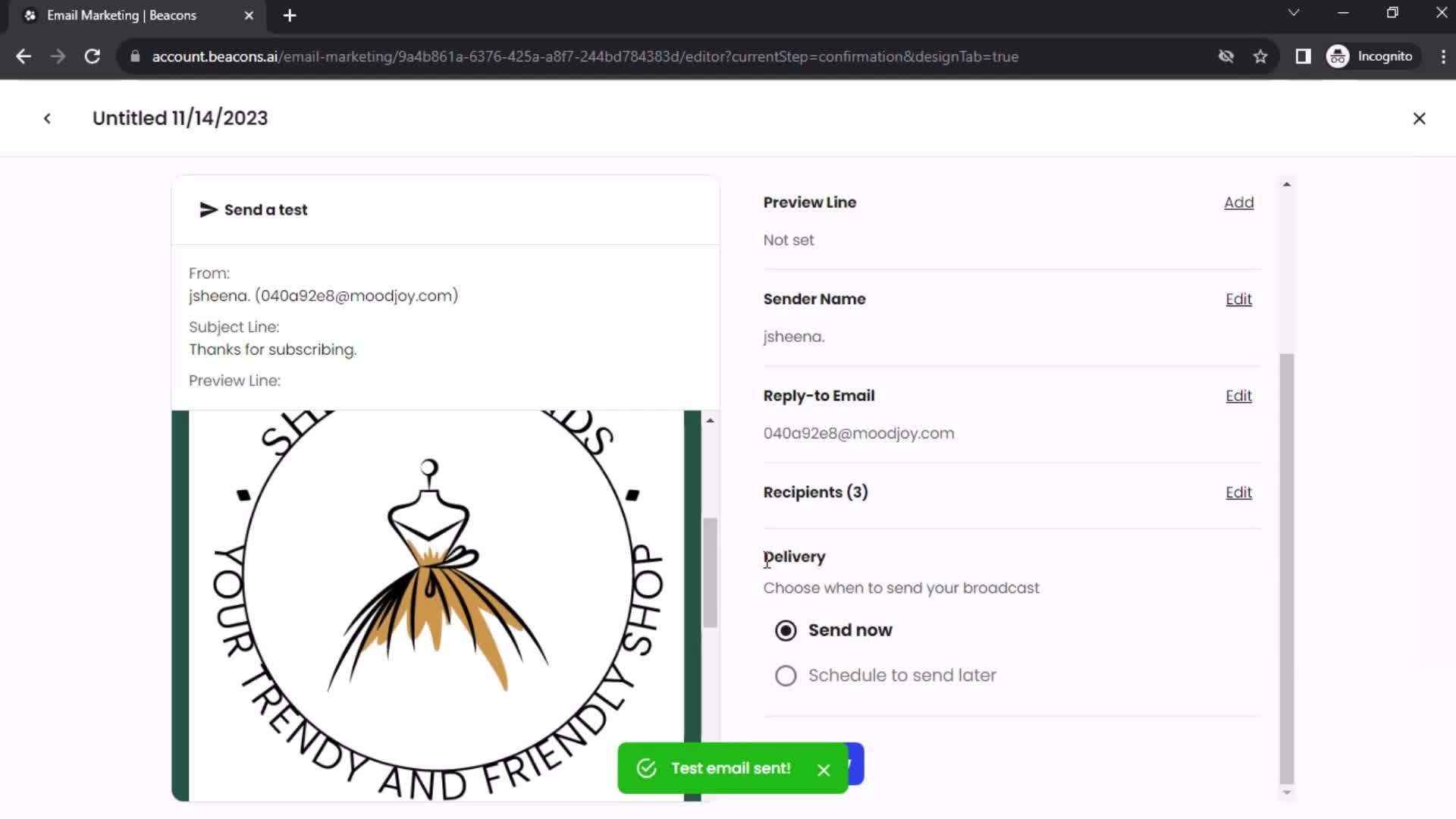The width and height of the screenshot is (1456, 819).
Task: Select the Send now radio button
Action: click(x=785, y=630)
